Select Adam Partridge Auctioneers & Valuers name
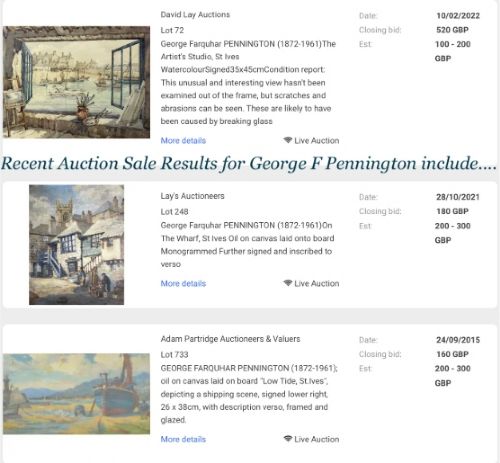This screenshot has width=500, height=463. pyautogui.click(x=230, y=339)
